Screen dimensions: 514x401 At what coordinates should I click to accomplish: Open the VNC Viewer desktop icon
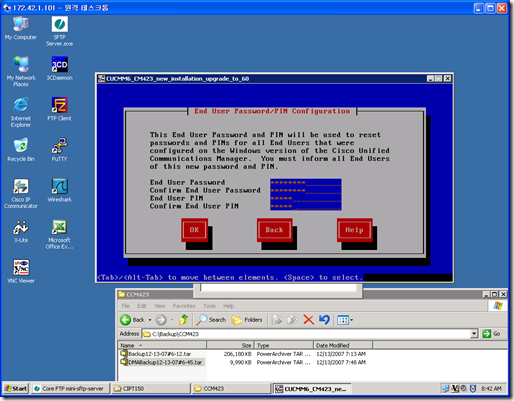point(21,272)
